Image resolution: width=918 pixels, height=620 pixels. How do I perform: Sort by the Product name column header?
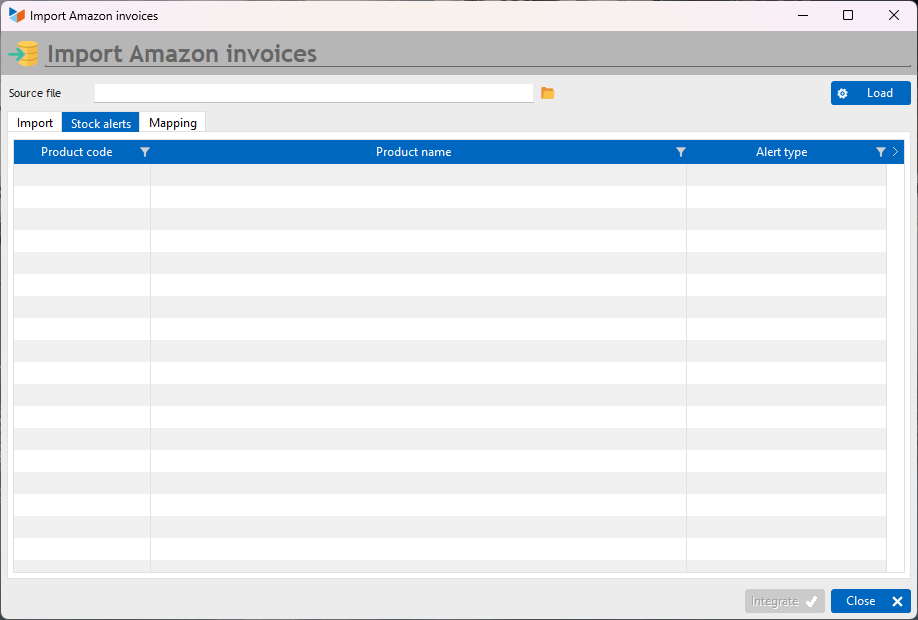[x=413, y=152]
